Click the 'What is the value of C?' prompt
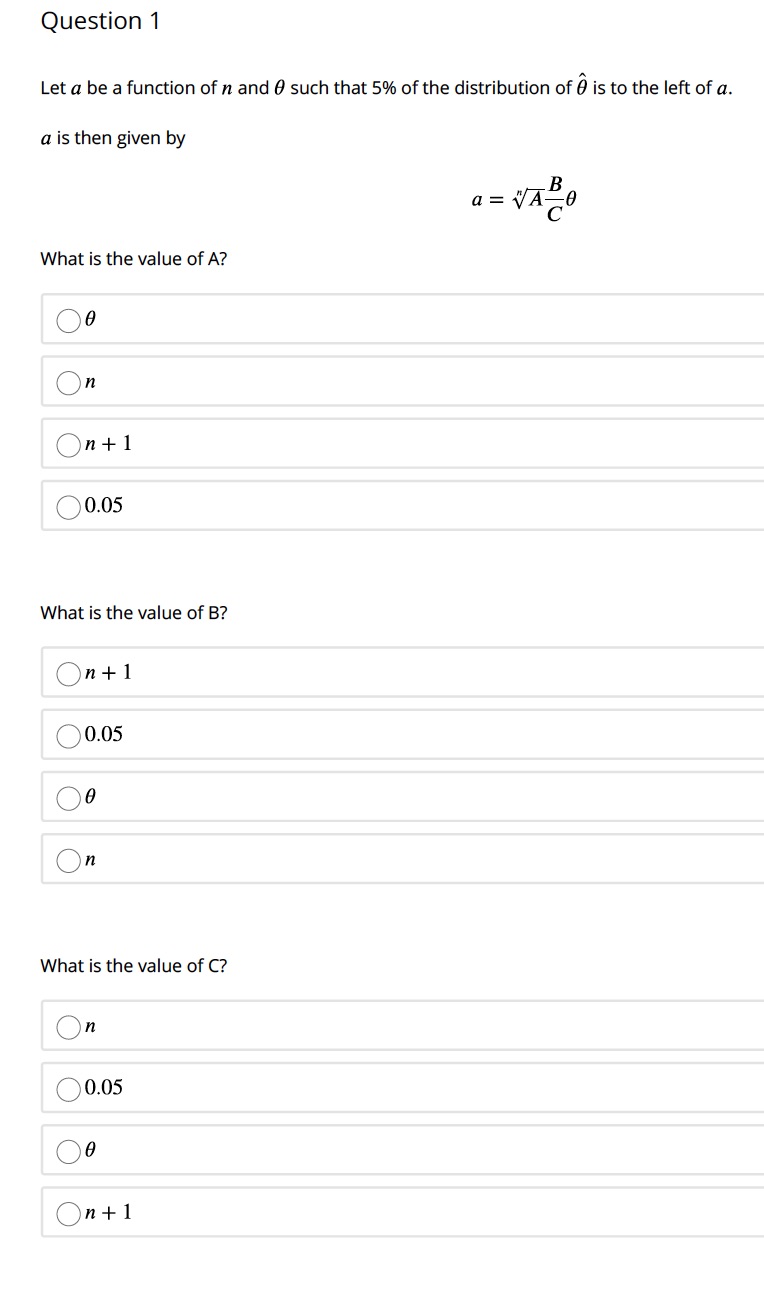The image size is (764, 1290). pos(133,965)
